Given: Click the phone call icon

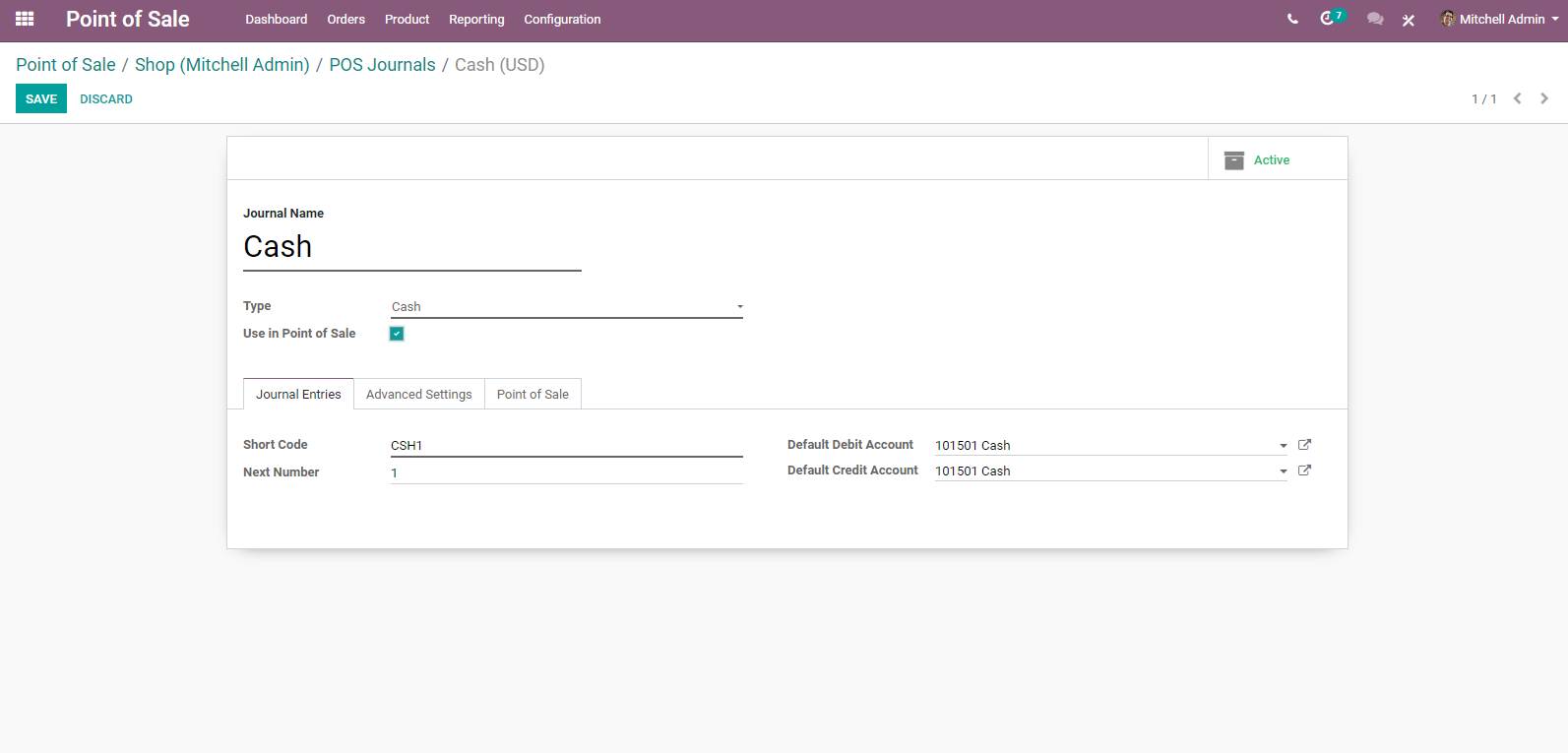Looking at the screenshot, I should pos(1292,19).
